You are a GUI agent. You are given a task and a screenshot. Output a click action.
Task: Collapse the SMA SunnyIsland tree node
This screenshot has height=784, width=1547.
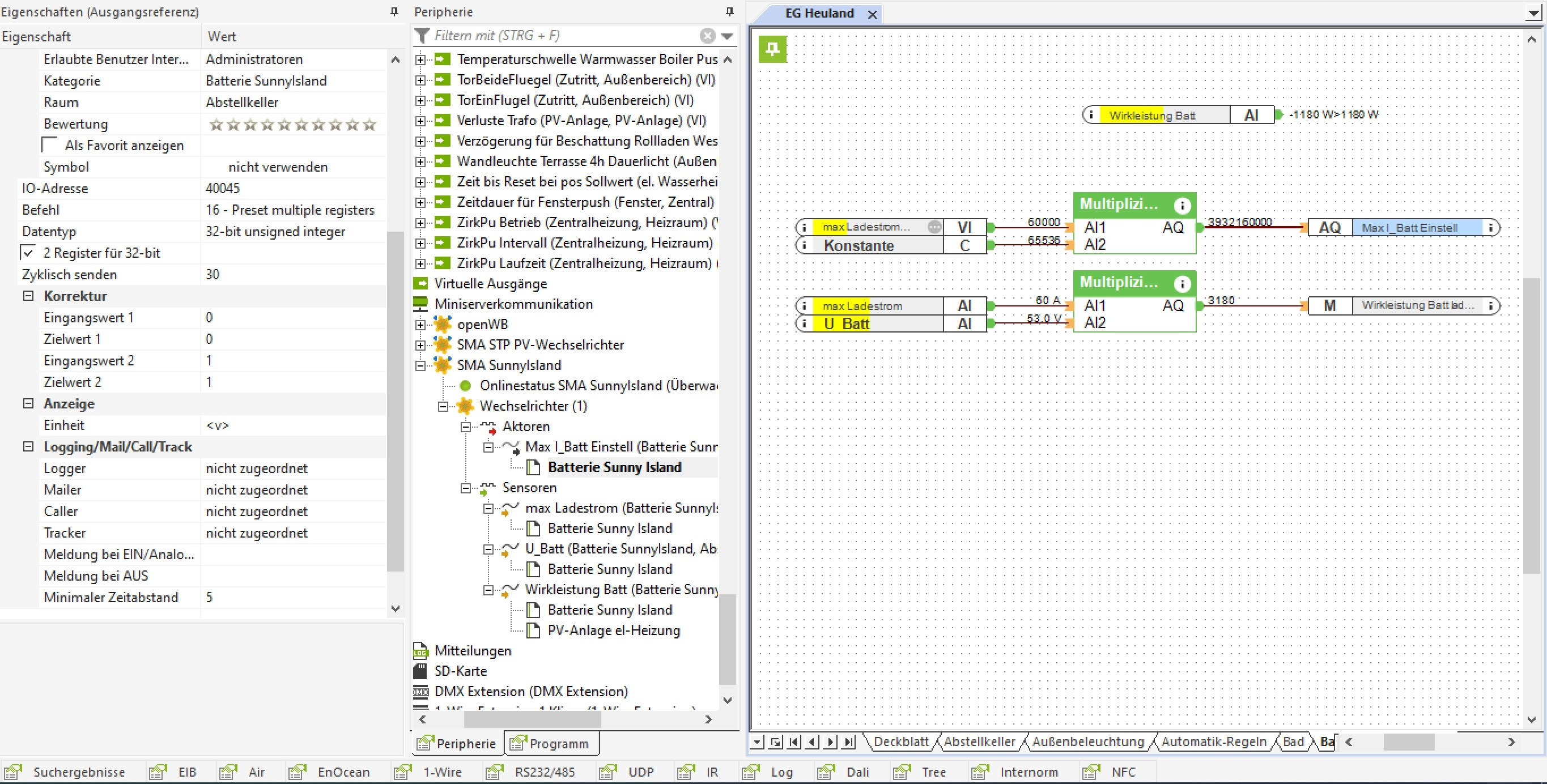point(420,365)
